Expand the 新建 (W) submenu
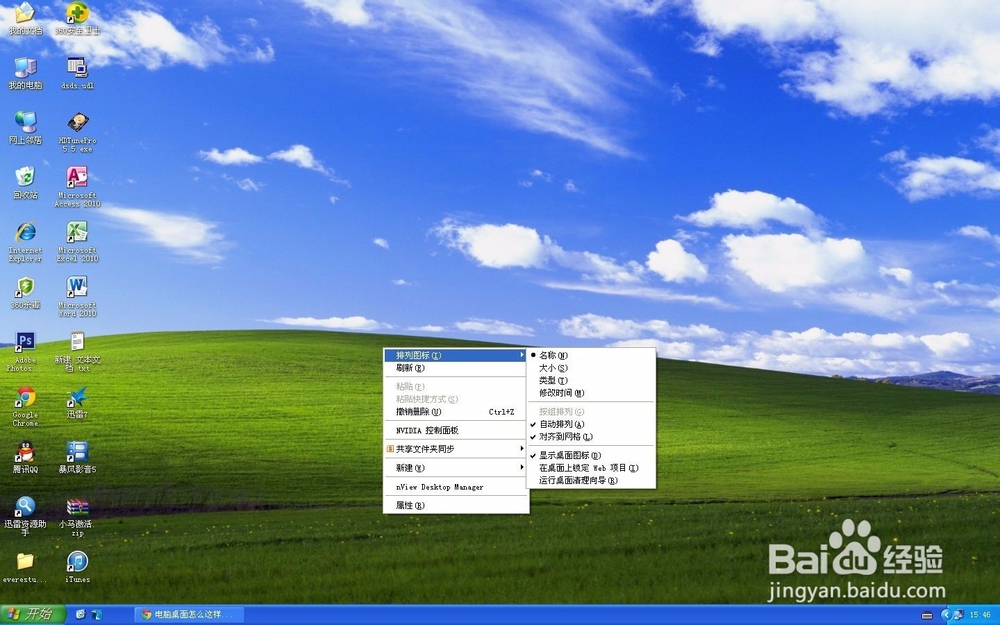The image size is (1000, 625). (456, 467)
